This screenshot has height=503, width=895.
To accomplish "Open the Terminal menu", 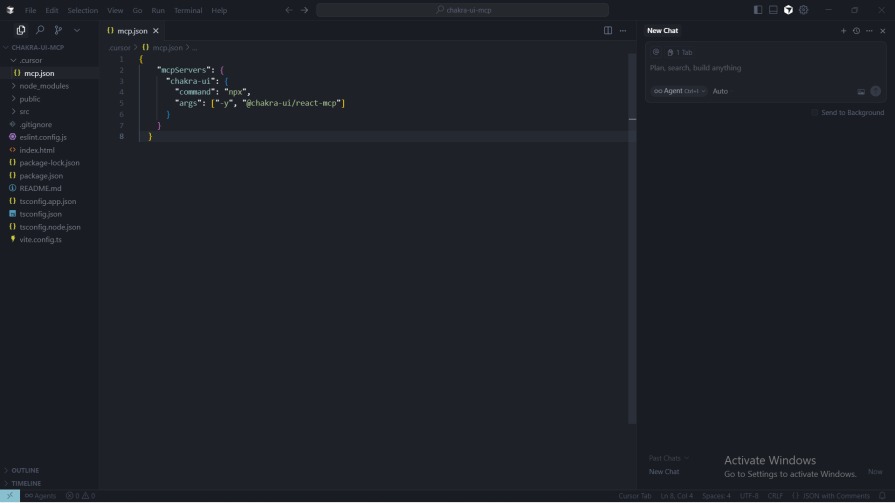I will coord(187,10).
